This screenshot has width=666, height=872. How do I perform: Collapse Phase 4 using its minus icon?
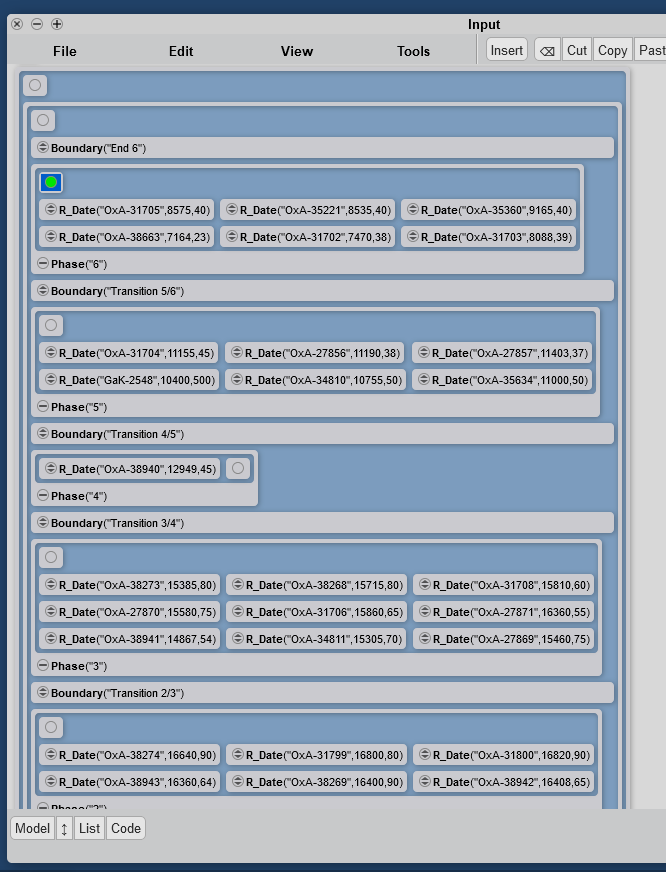pyautogui.click(x=43, y=496)
